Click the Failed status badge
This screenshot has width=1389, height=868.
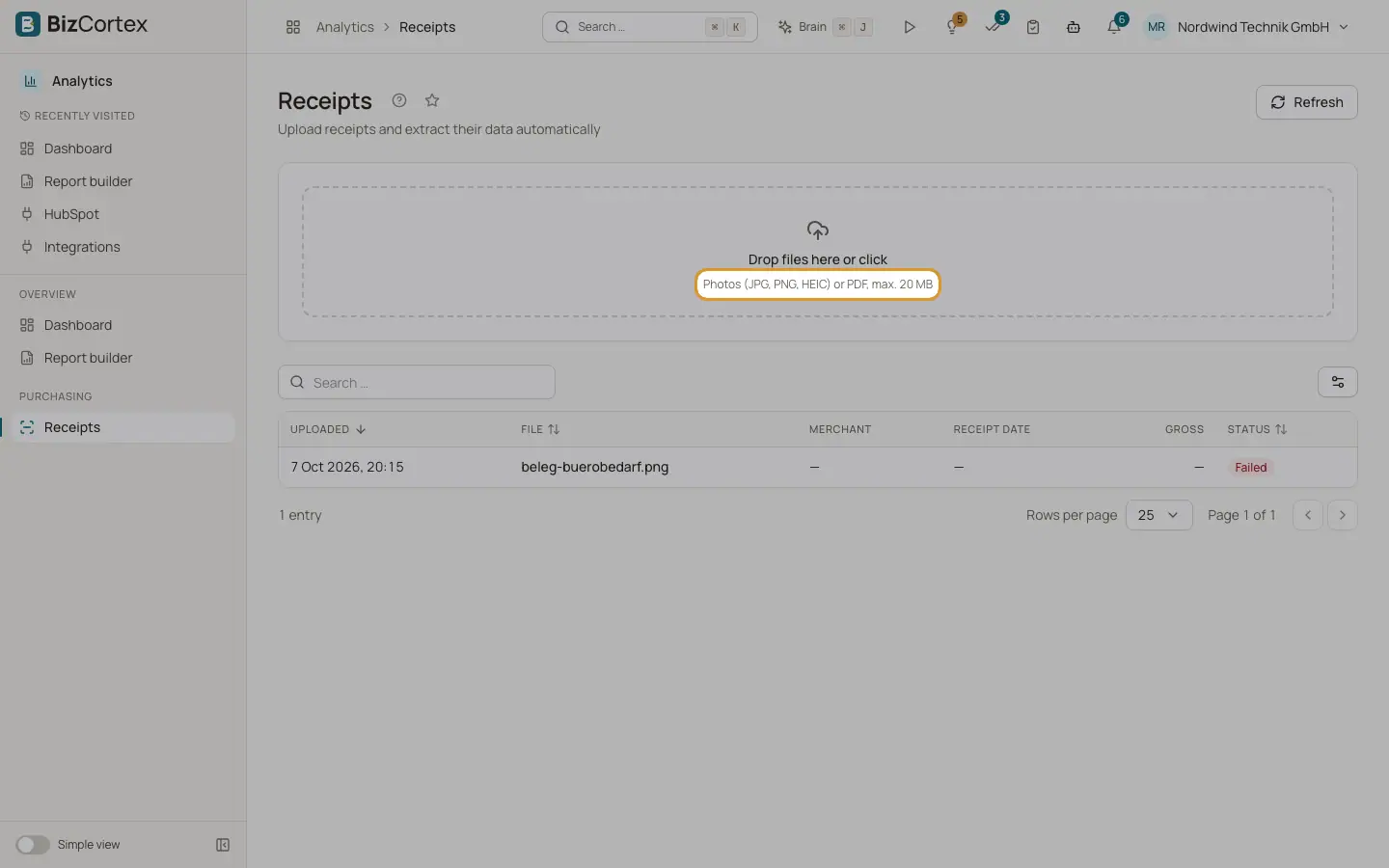click(1250, 467)
